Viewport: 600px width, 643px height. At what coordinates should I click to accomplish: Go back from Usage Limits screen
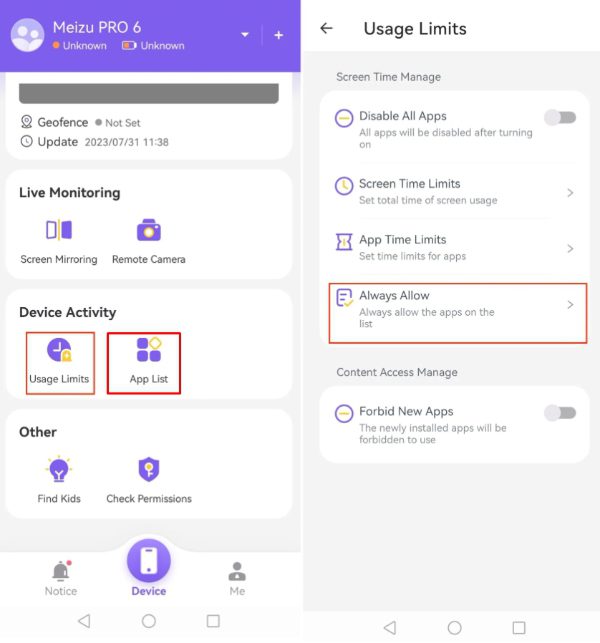point(326,28)
